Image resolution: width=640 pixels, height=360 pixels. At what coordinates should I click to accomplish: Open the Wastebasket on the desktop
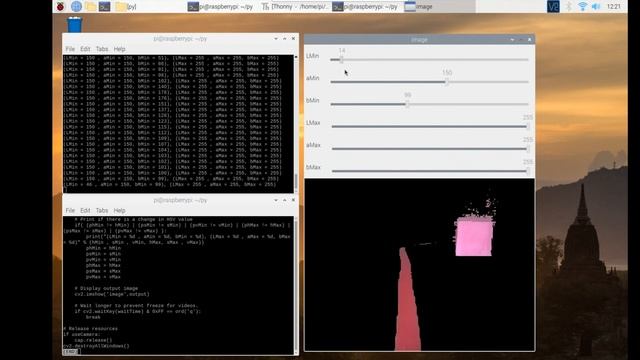pyautogui.click(x=75, y=24)
